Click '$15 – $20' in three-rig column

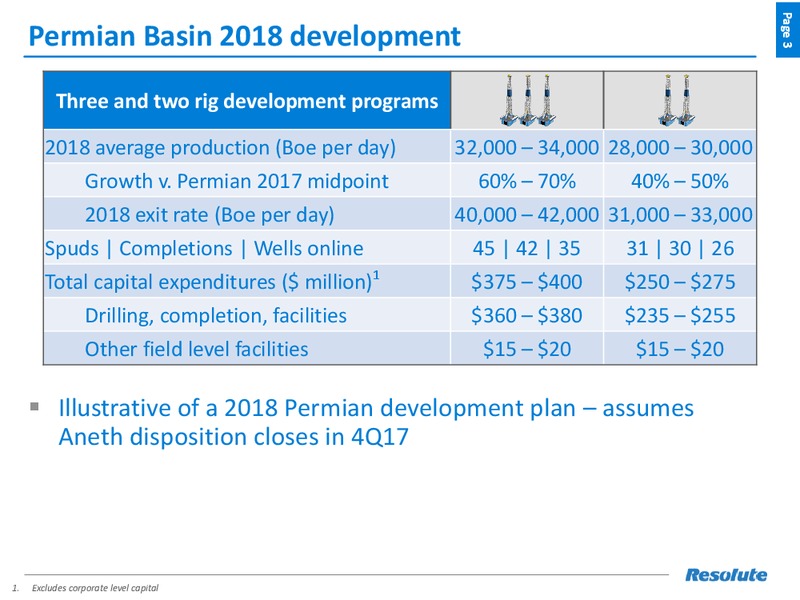coord(527,349)
